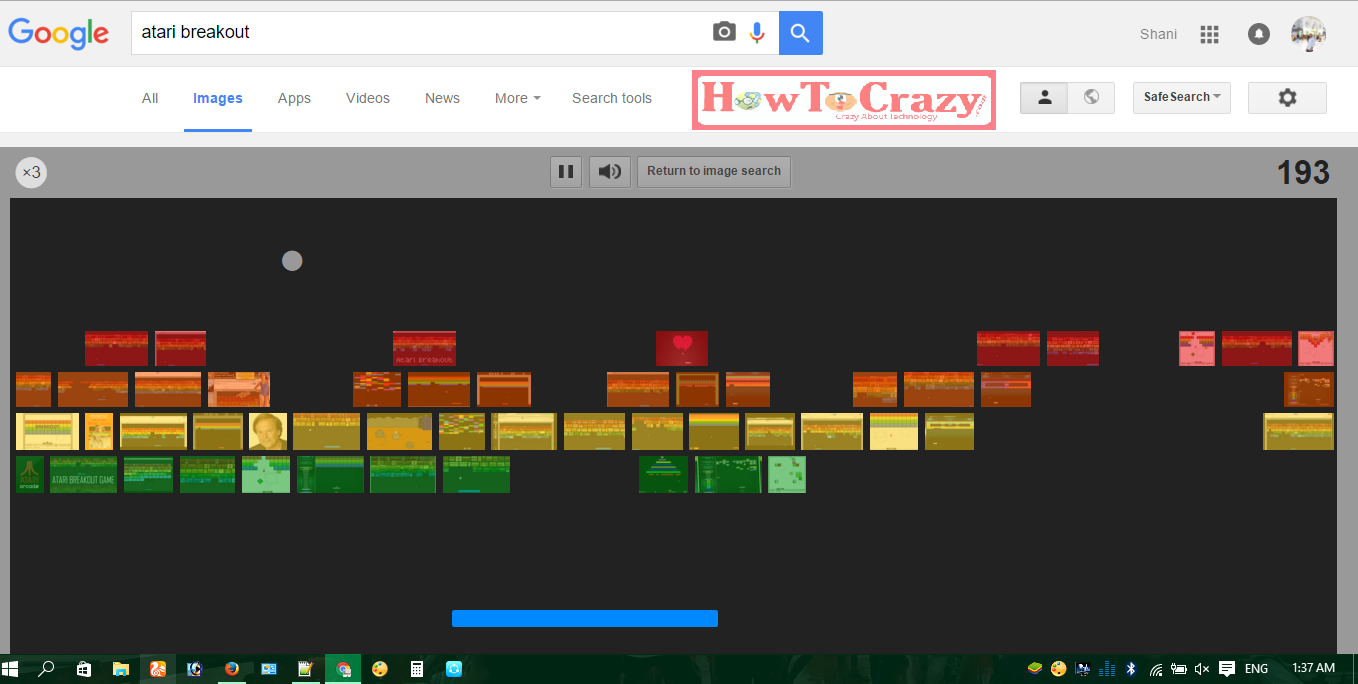Click the blue equalizer bars tray icon

pos(1107,669)
